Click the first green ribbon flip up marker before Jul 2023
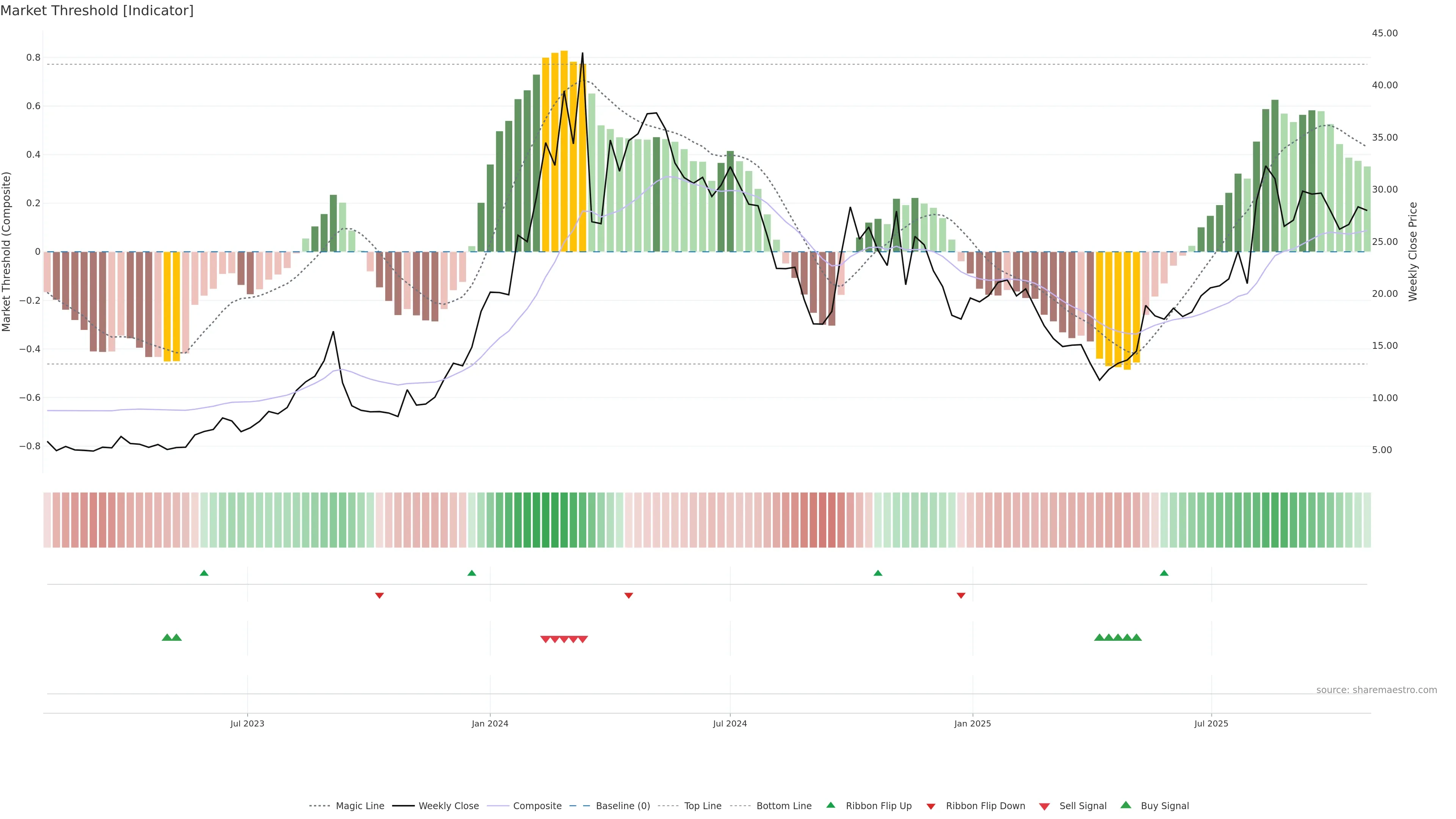The image size is (1456, 819). (204, 573)
